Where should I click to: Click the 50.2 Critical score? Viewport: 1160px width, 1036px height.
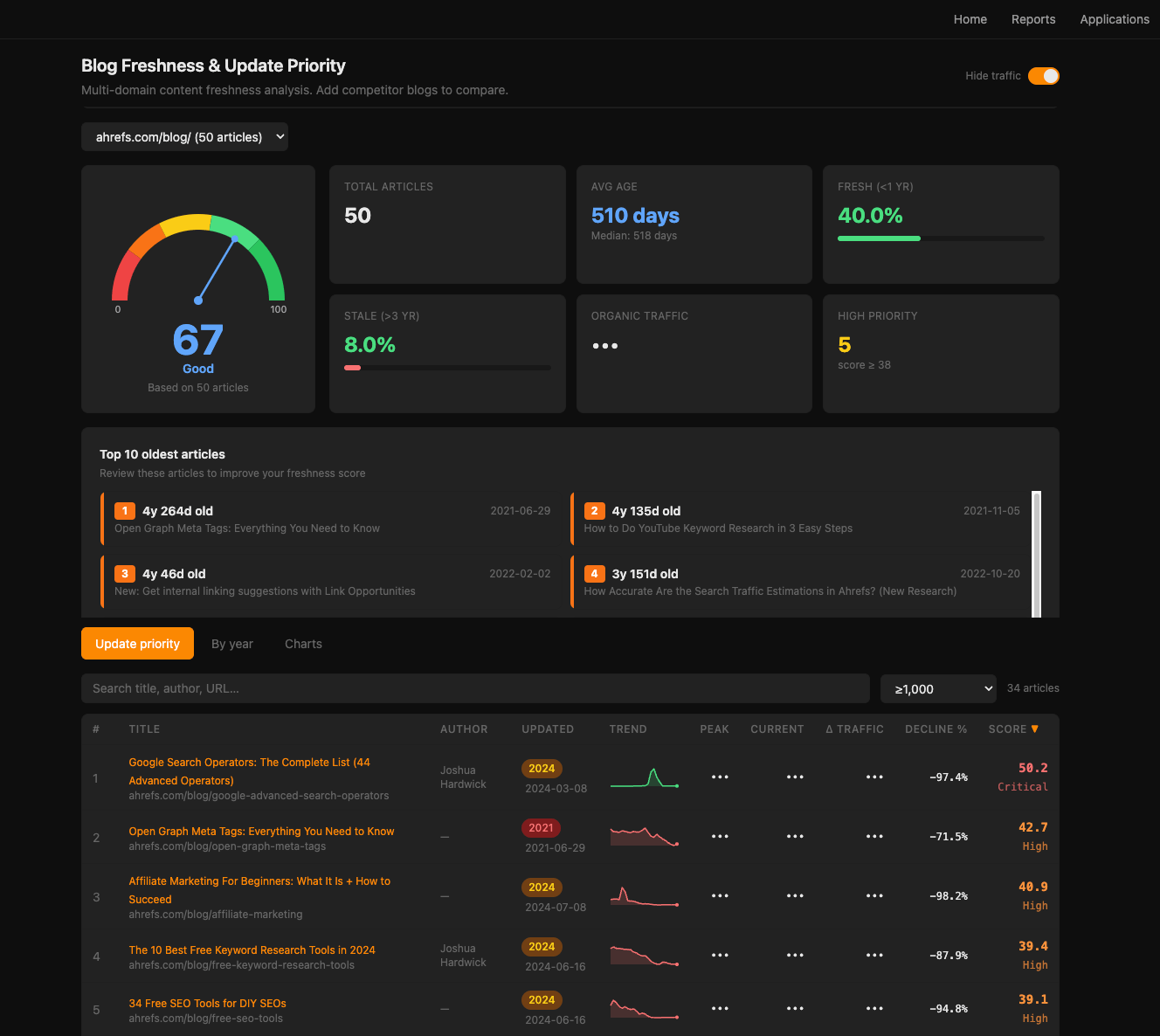(x=1023, y=777)
